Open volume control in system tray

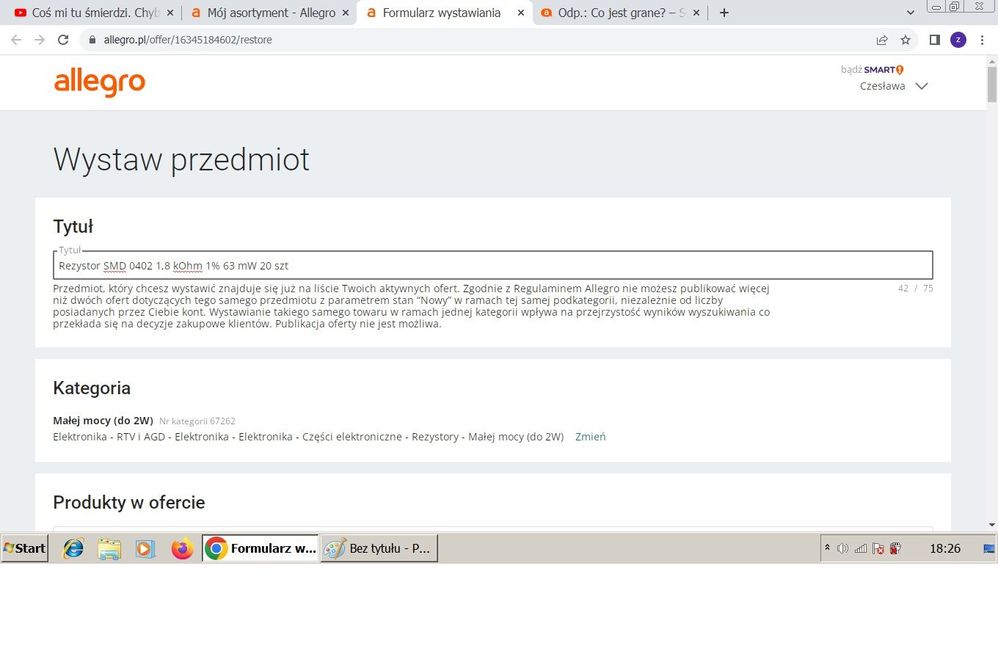pos(843,548)
